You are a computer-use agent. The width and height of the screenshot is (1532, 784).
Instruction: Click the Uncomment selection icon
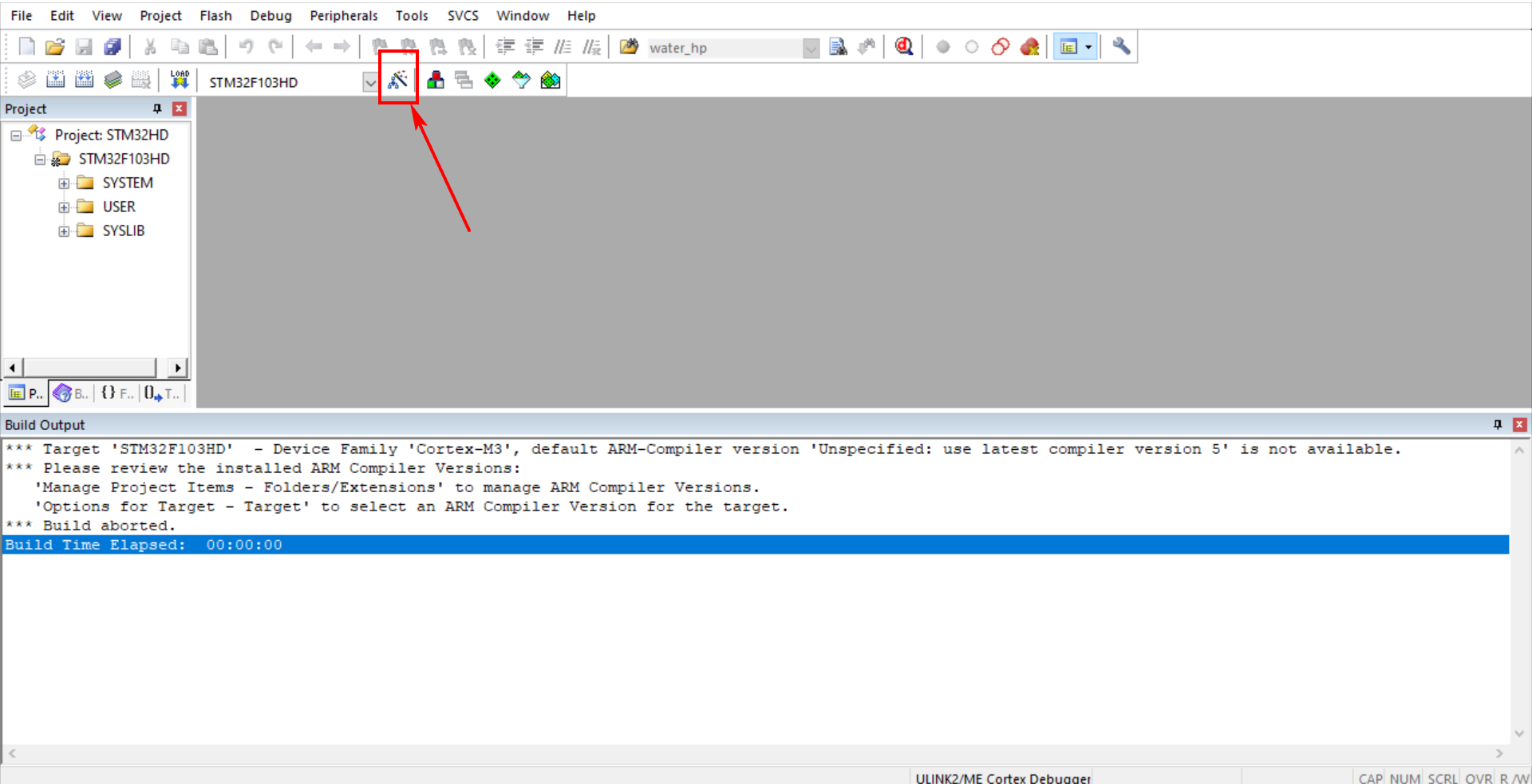[591, 47]
